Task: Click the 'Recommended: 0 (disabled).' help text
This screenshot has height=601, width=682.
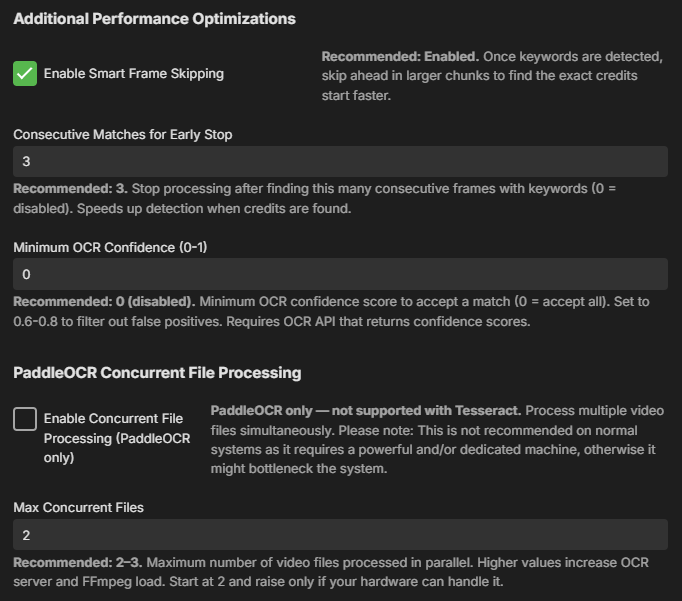Action: [104, 301]
